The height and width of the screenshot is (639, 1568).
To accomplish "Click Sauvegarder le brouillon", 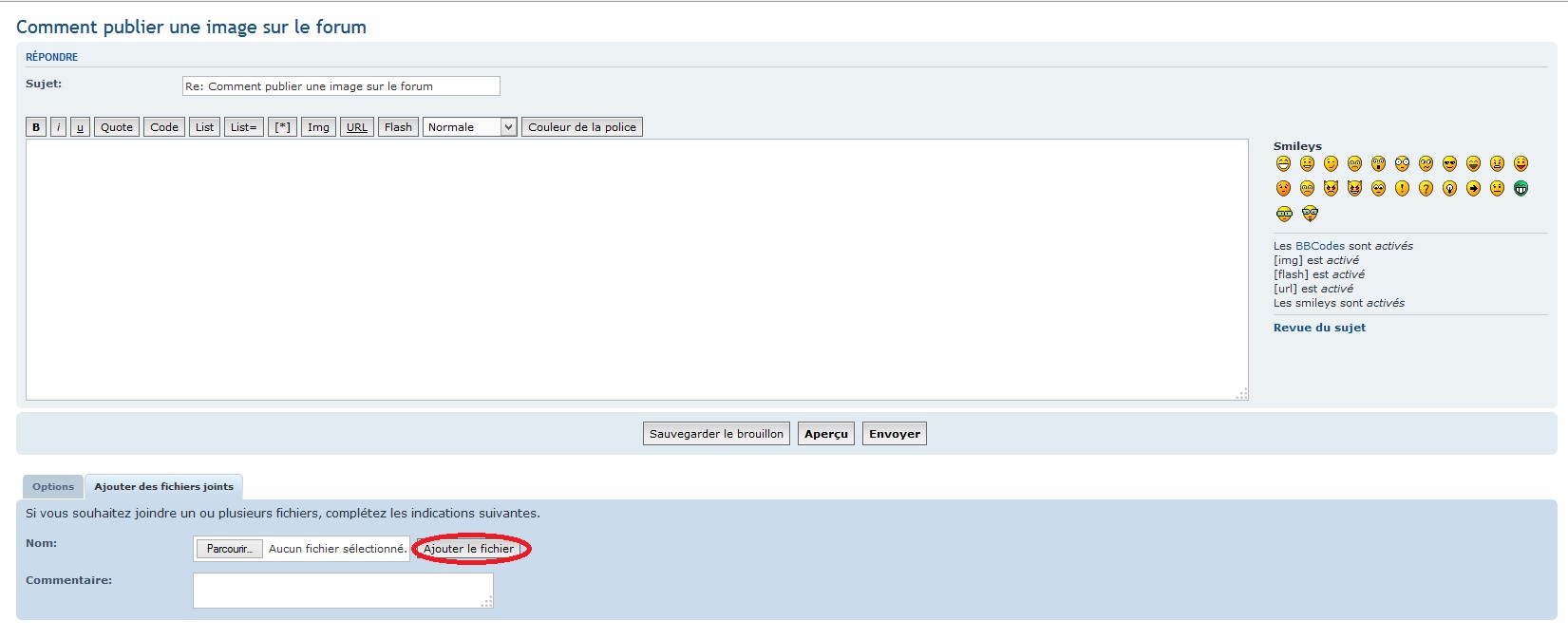I will [x=717, y=434].
